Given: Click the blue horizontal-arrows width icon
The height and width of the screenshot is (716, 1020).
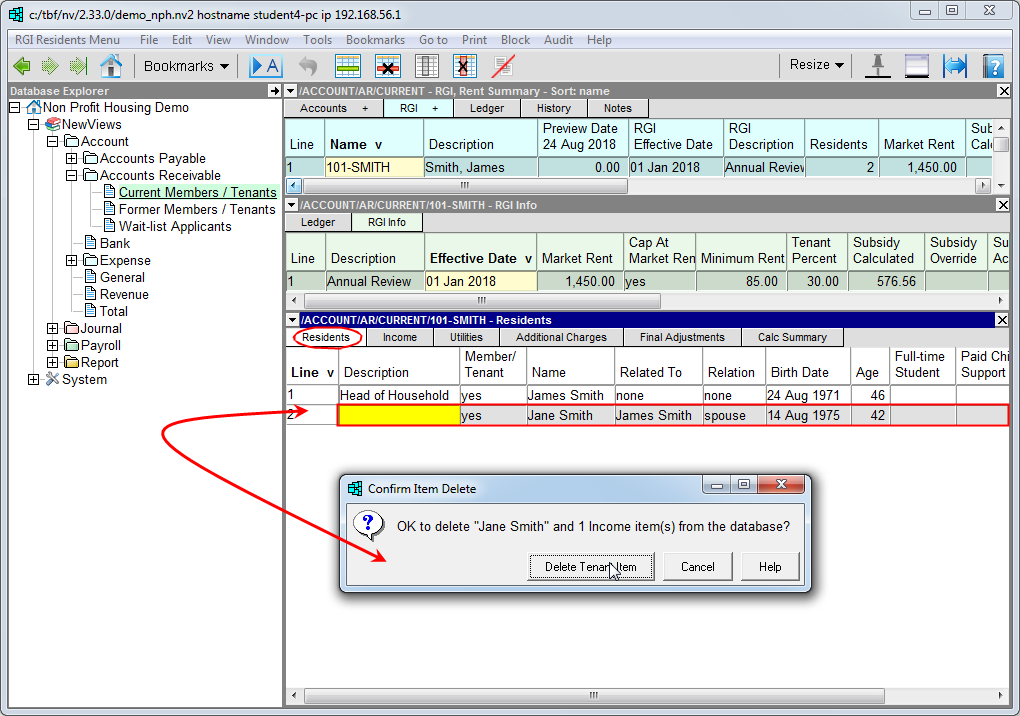Looking at the screenshot, I should pyautogui.click(x=955, y=66).
